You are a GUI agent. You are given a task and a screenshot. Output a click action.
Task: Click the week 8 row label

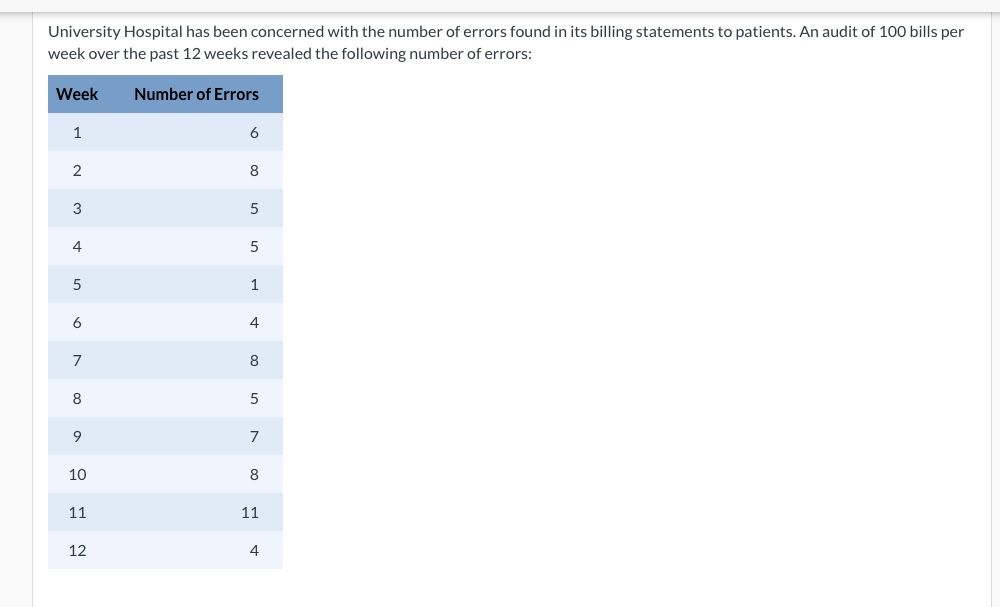[77, 399]
